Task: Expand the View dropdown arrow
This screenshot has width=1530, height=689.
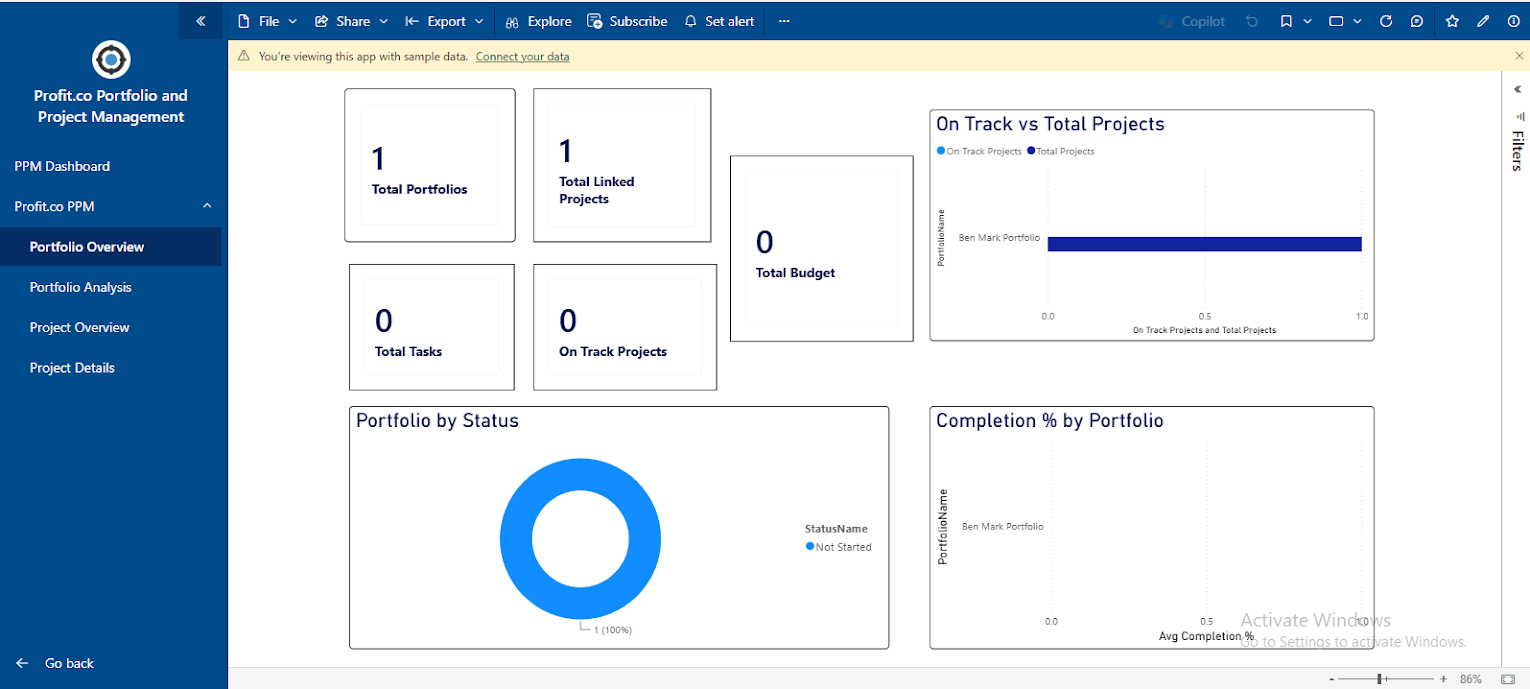Action: pos(1359,21)
